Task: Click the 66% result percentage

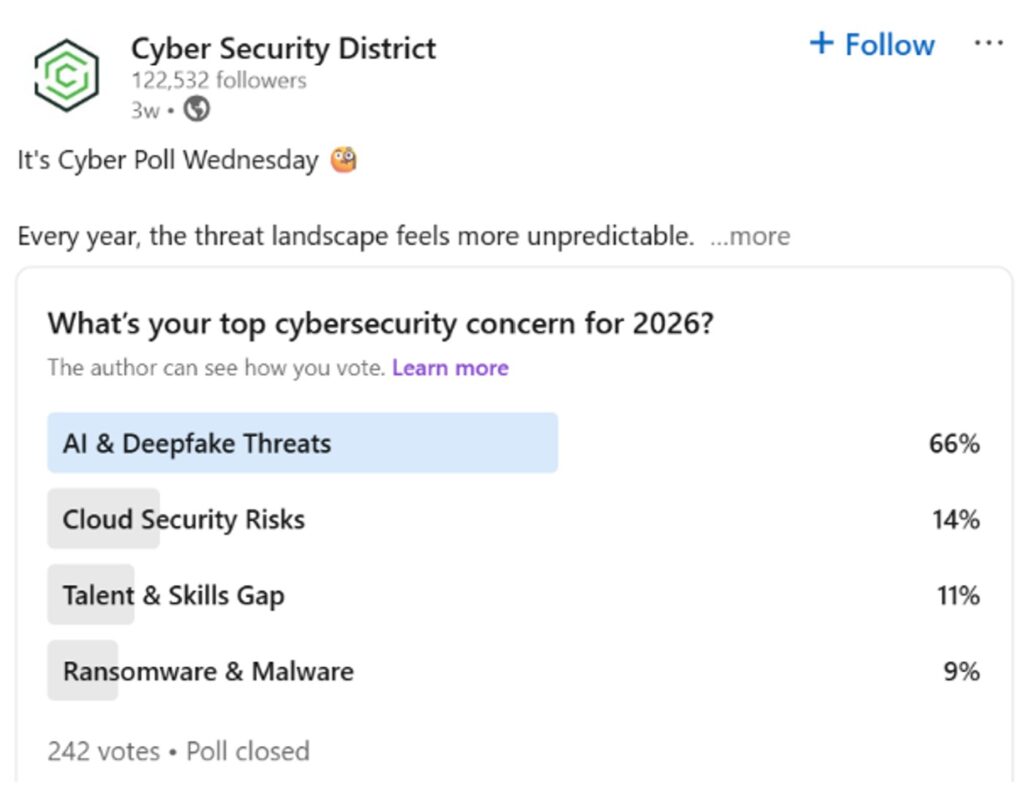Action: (x=954, y=444)
